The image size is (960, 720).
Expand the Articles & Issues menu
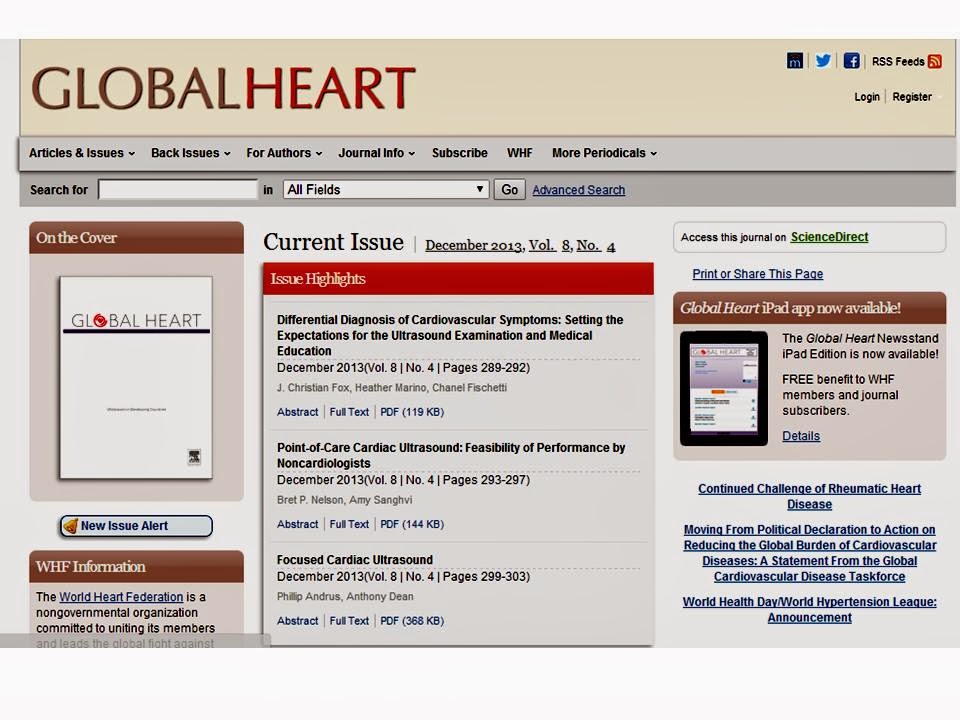click(x=81, y=153)
